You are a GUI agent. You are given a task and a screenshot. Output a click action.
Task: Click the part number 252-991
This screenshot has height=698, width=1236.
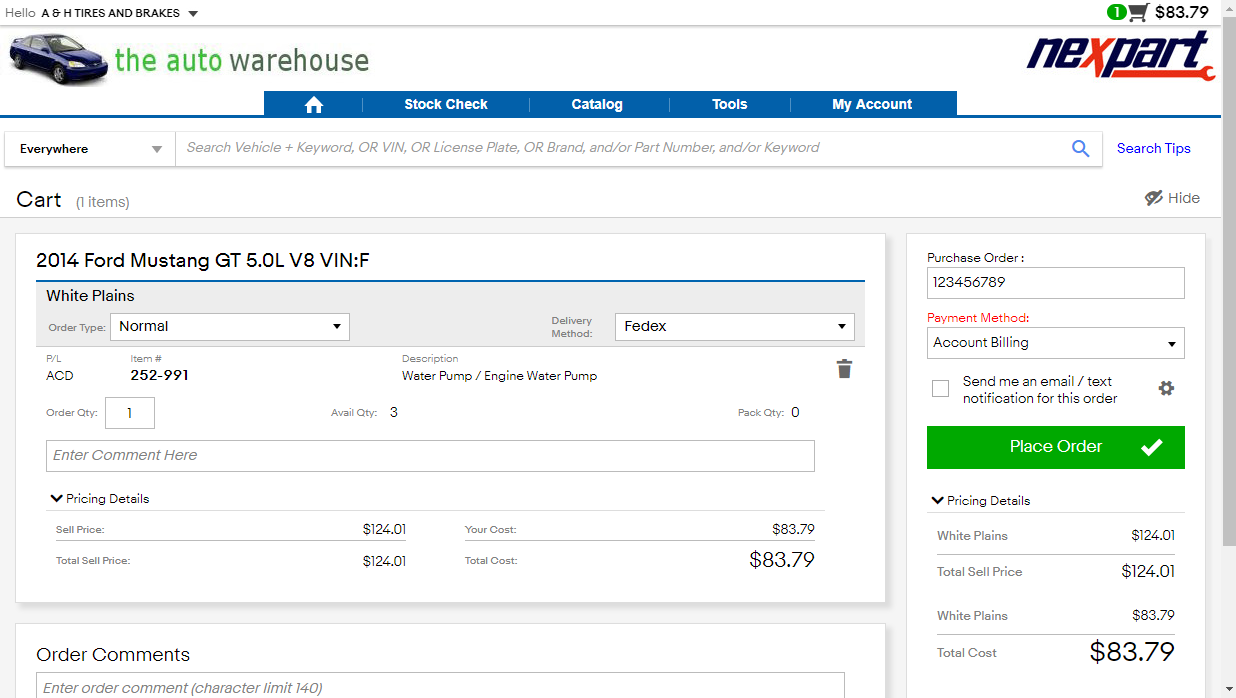[x=159, y=376]
